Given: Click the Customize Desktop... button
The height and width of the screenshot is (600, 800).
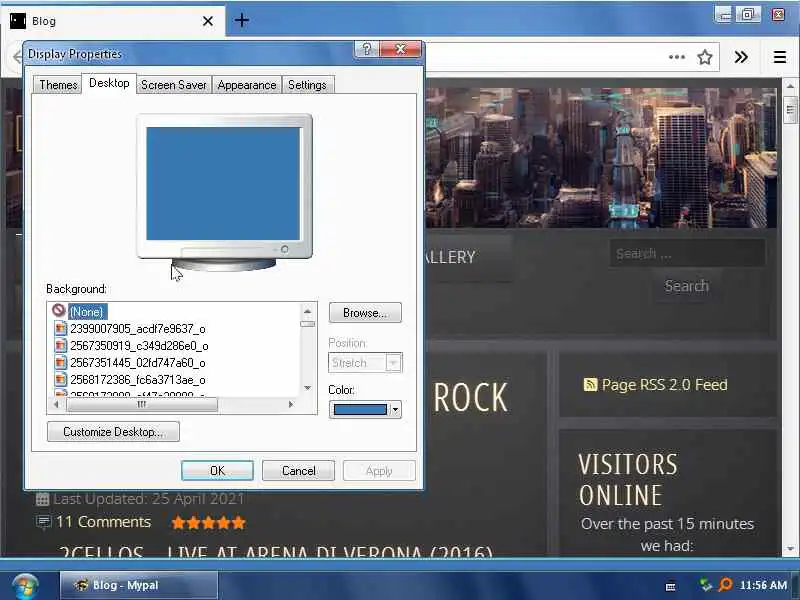Looking at the screenshot, I should click(x=113, y=432).
